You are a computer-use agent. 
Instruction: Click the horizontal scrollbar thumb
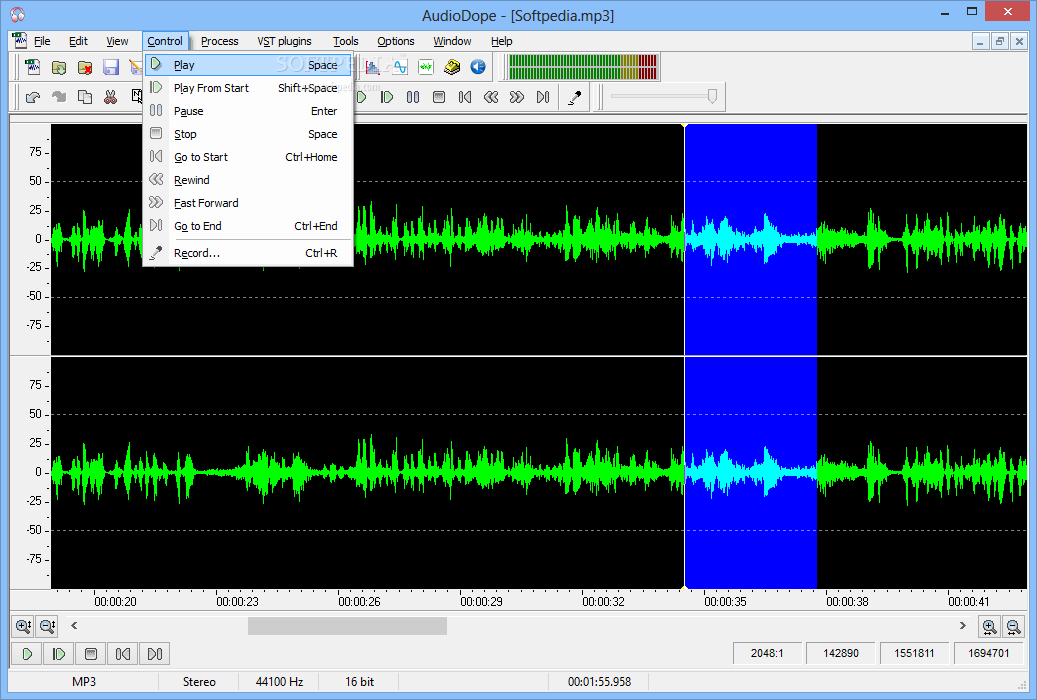pyautogui.click(x=347, y=626)
